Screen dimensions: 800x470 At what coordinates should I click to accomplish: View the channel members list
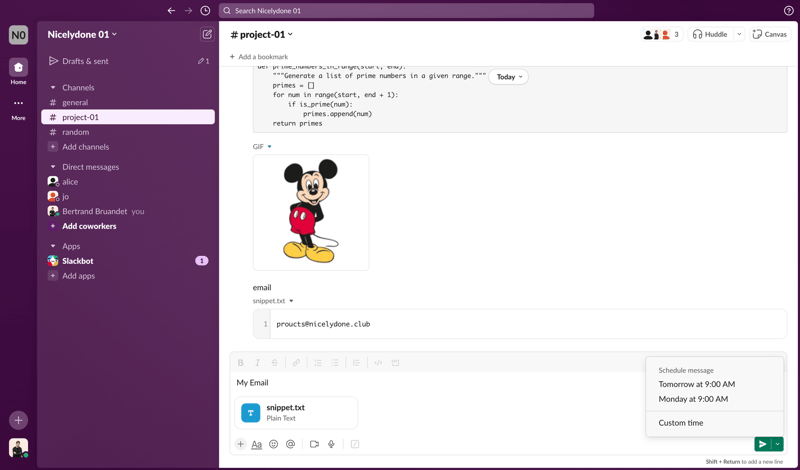pos(661,34)
